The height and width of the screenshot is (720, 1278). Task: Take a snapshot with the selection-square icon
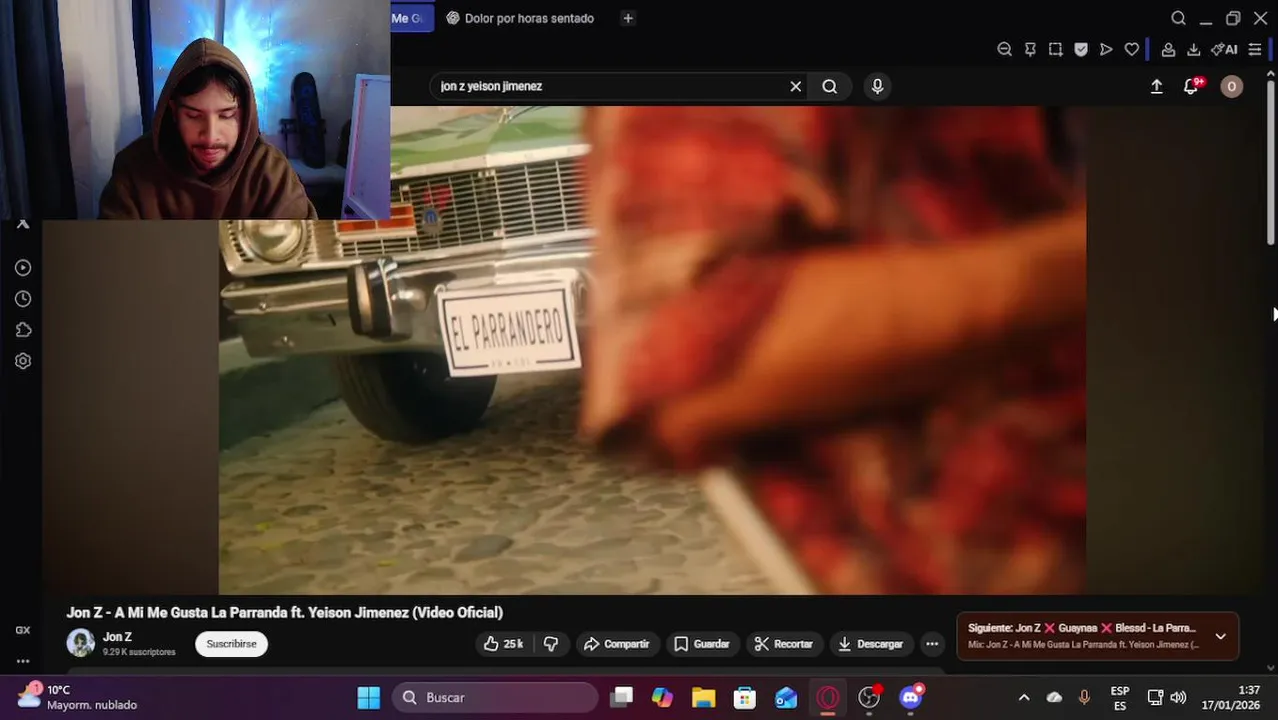point(1055,49)
